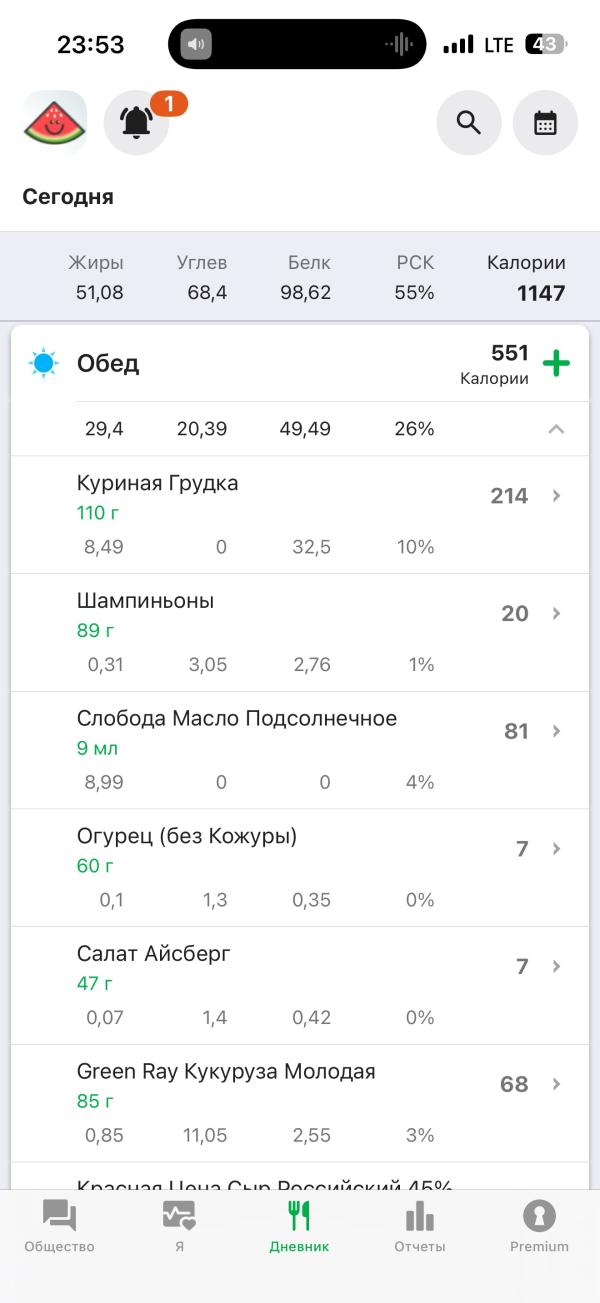600x1303 pixels.
Task: Open the search magnifier
Action: pos(469,122)
